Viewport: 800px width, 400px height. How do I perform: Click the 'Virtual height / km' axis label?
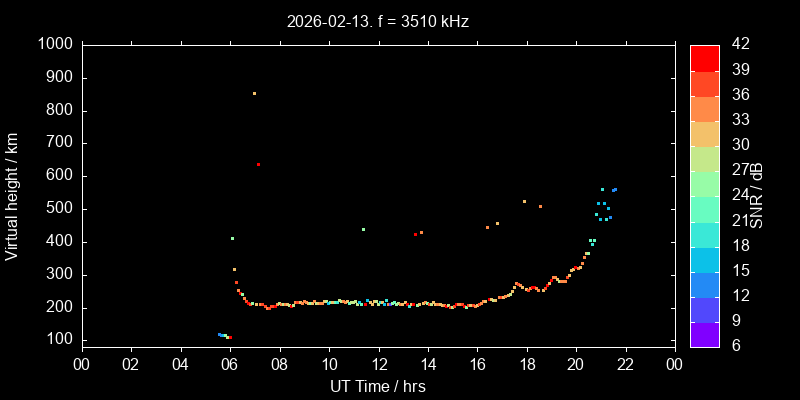click(12, 195)
